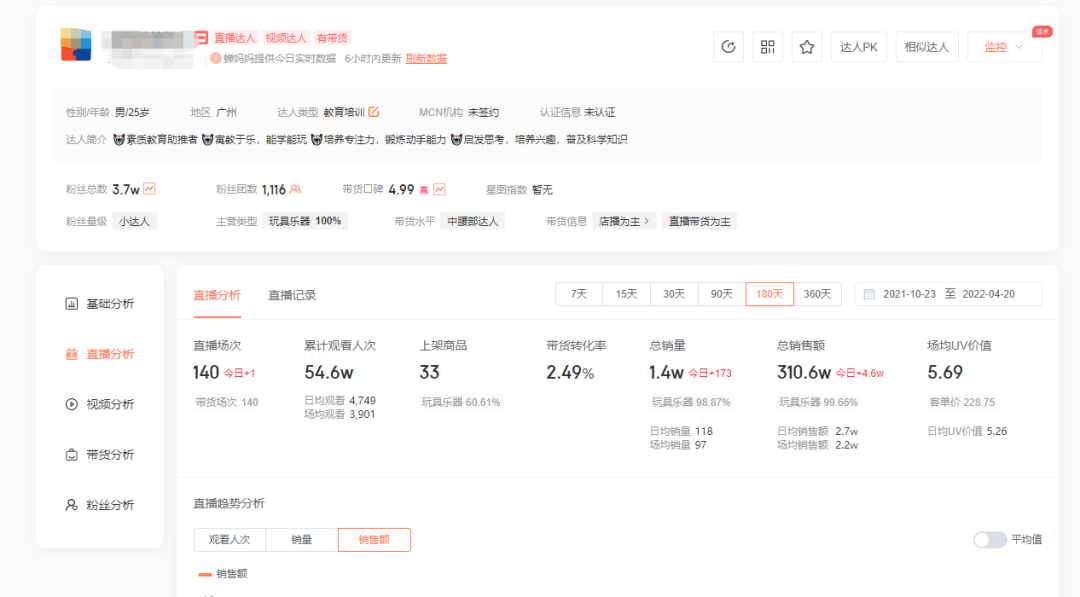Select the 销量 chart option
1080x597 pixels.
click(301, 539)
